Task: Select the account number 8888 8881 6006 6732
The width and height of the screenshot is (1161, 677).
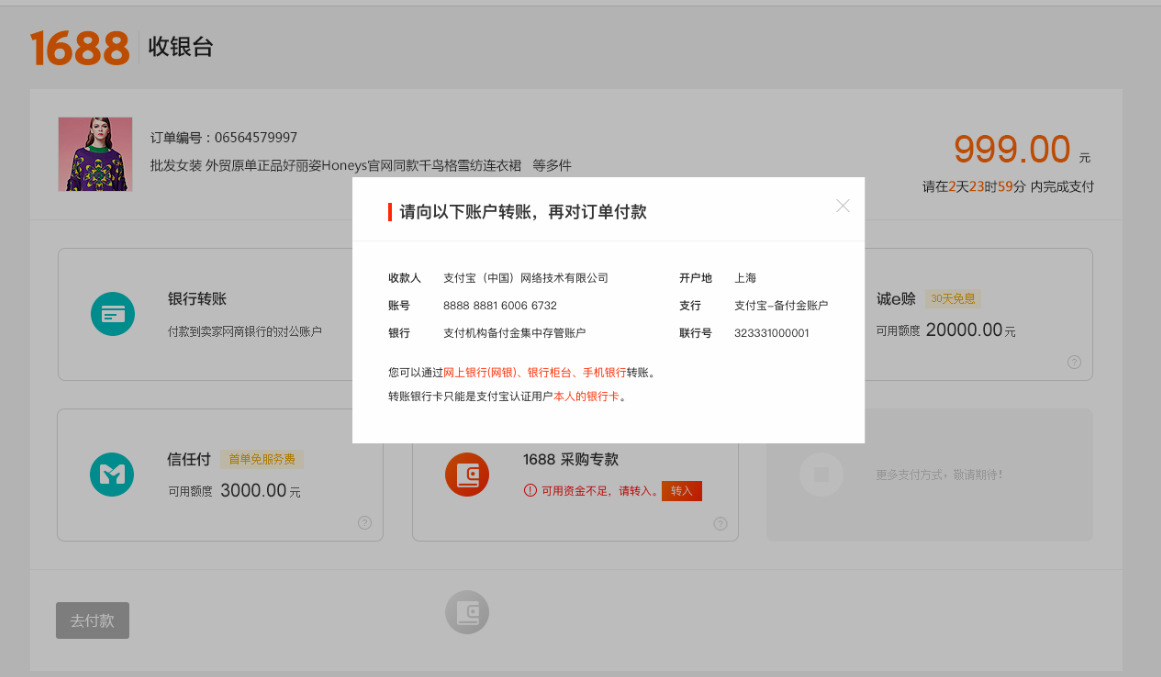Action: (500, 305)
